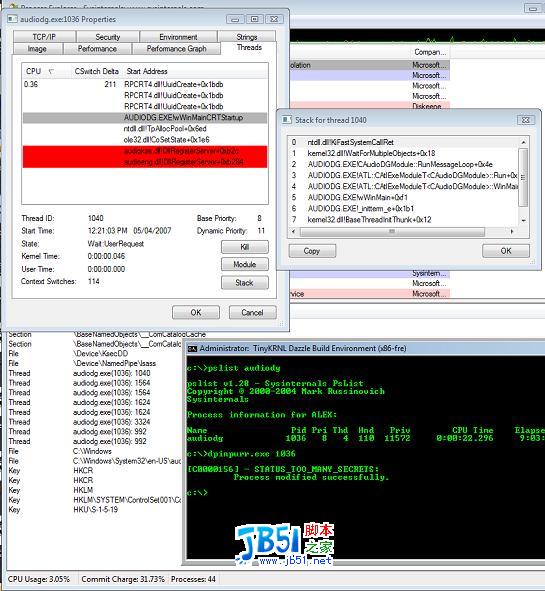This screenshot has height=591, width=545.
Task: Select the ole32.dll!CoSetState+0x1e6 thread row
Action: (145, 140)
